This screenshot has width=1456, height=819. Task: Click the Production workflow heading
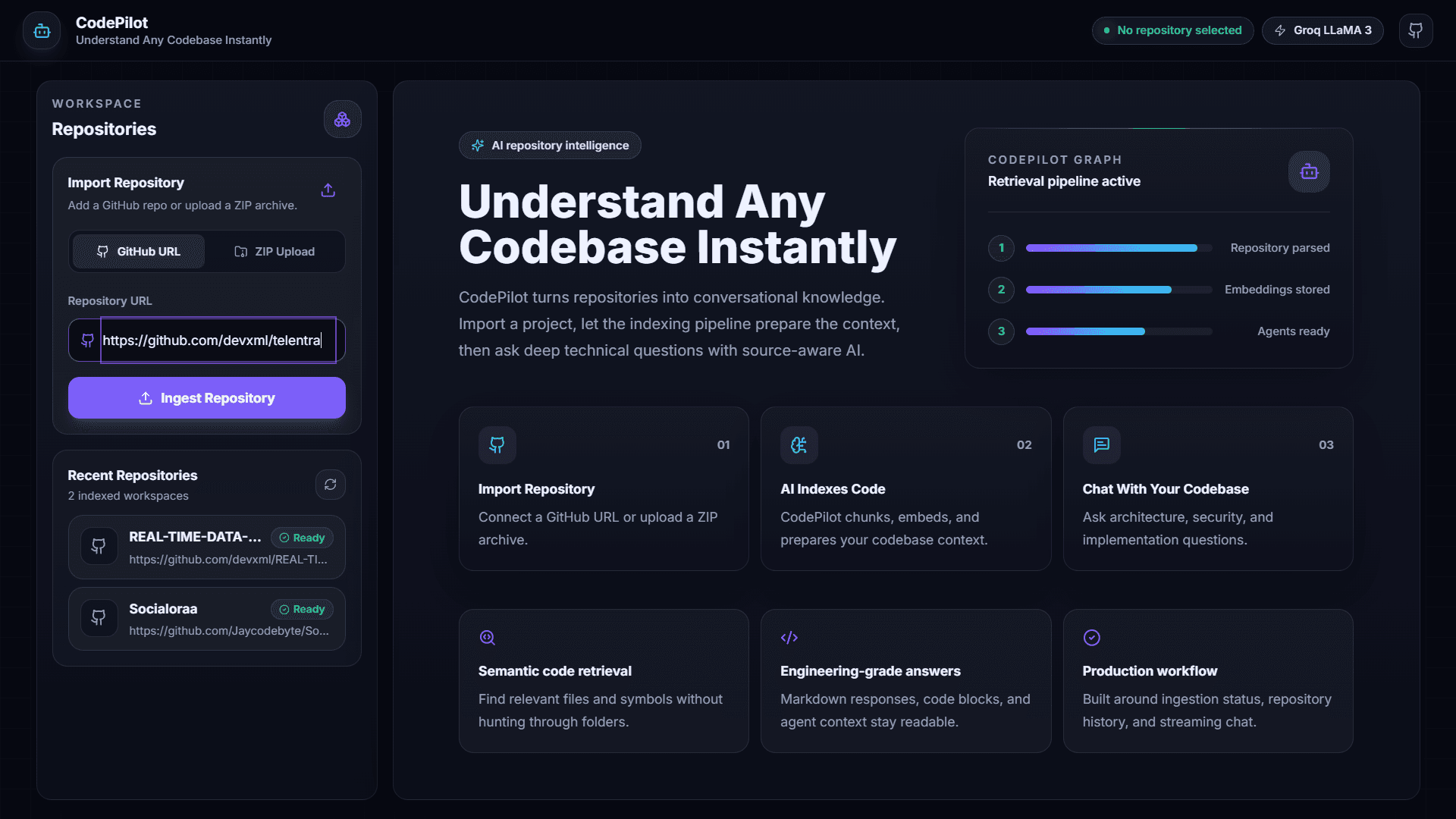[1150, 671]
